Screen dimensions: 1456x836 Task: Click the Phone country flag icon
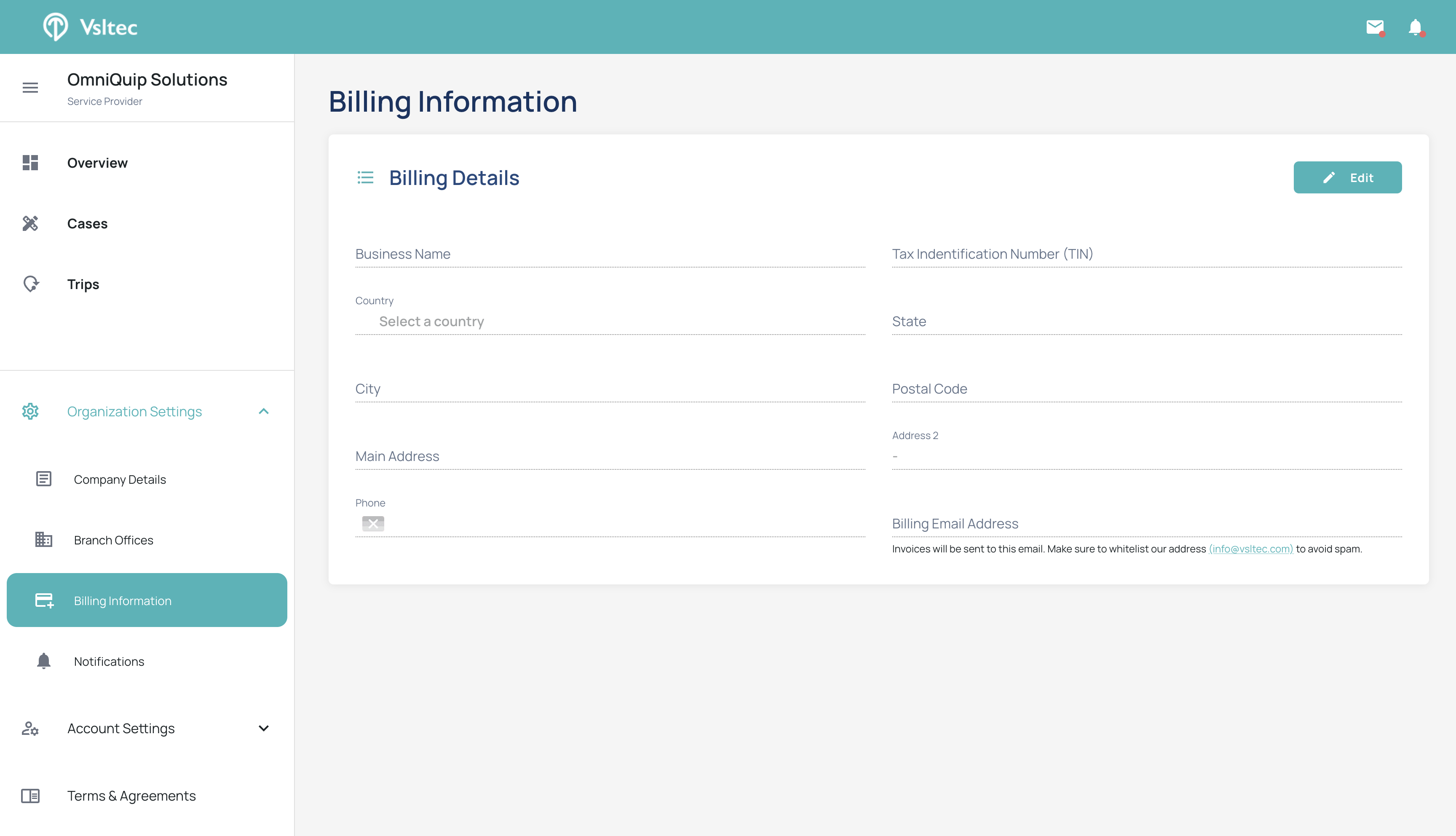coord(373,523)
